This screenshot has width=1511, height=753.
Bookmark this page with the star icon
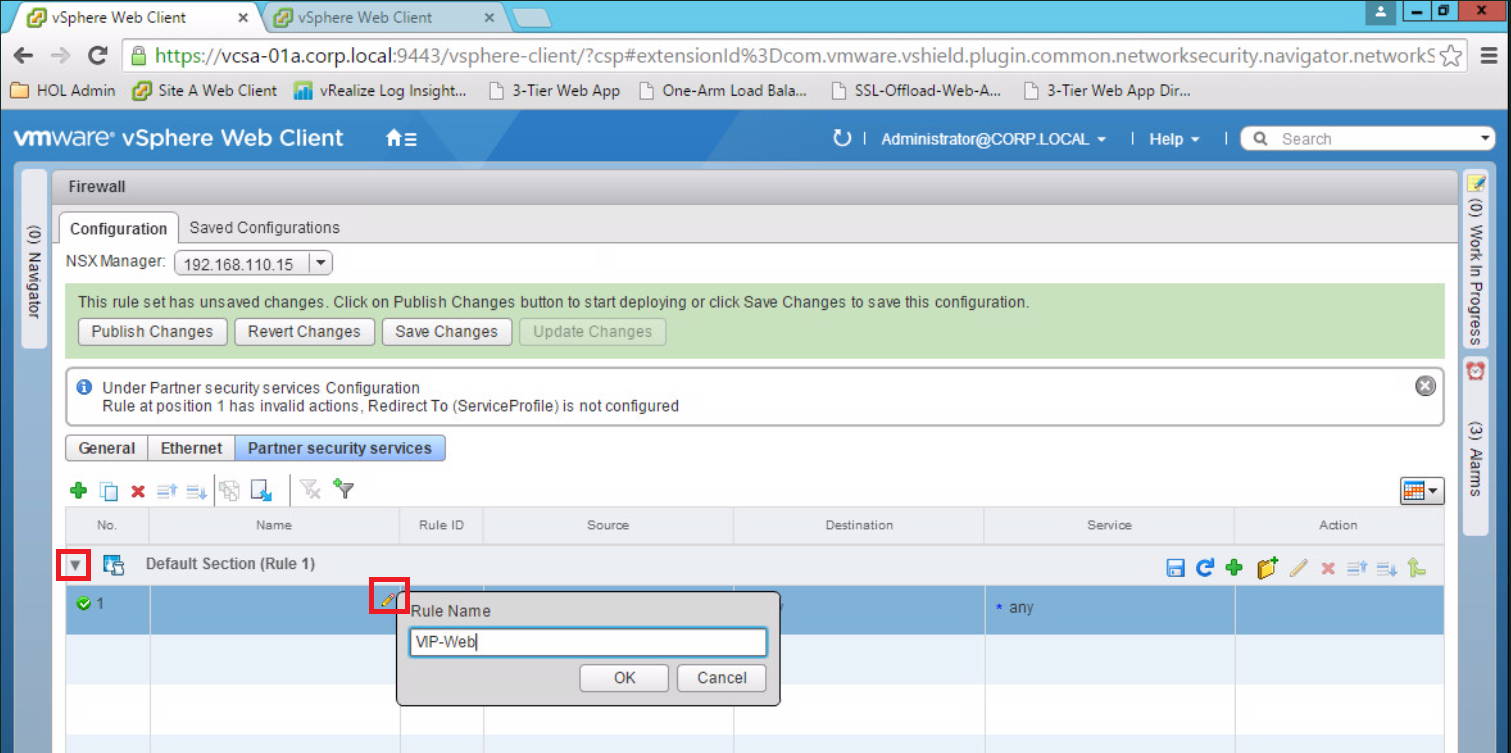(1452, 55)
